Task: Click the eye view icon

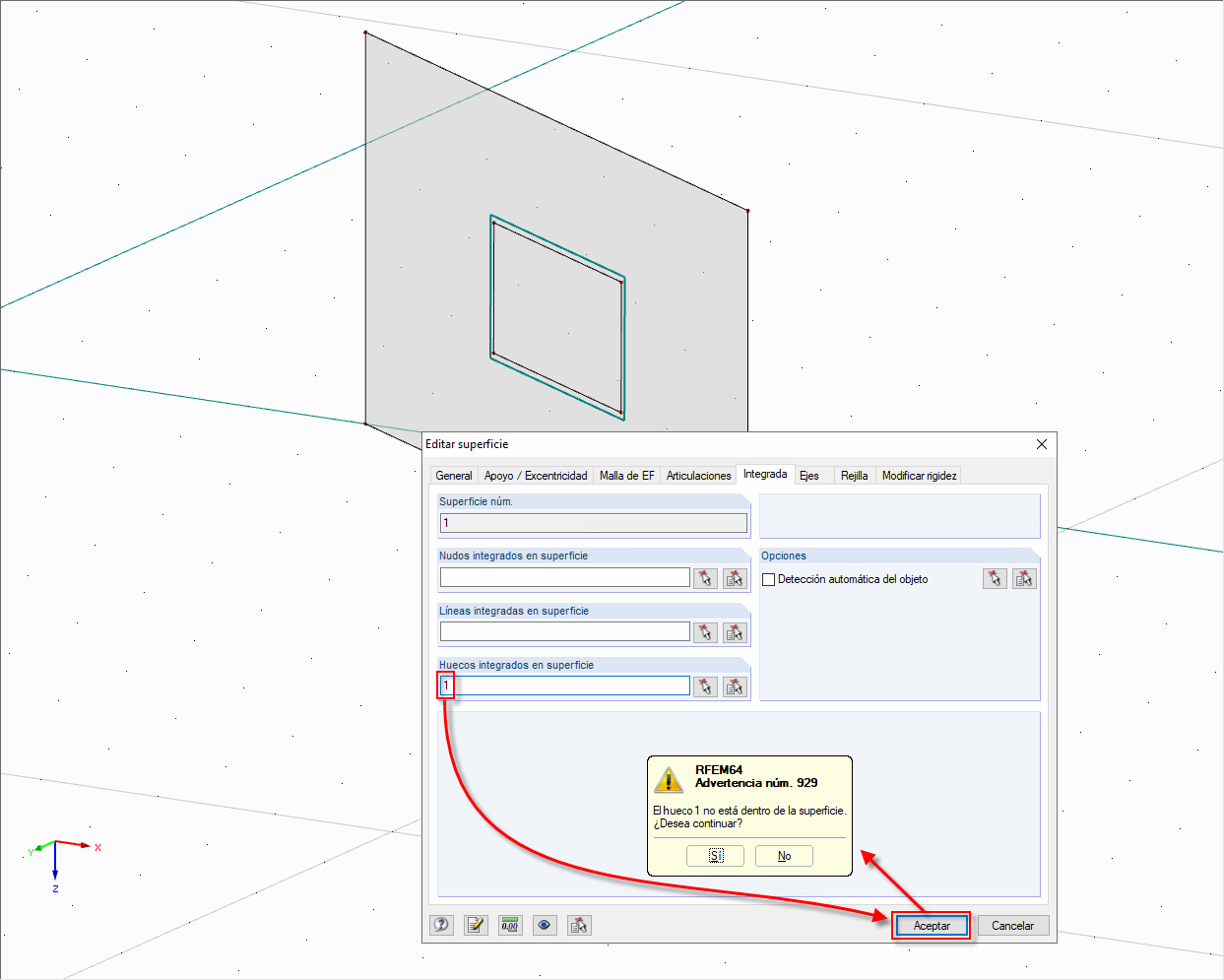Action: point(545,925)
